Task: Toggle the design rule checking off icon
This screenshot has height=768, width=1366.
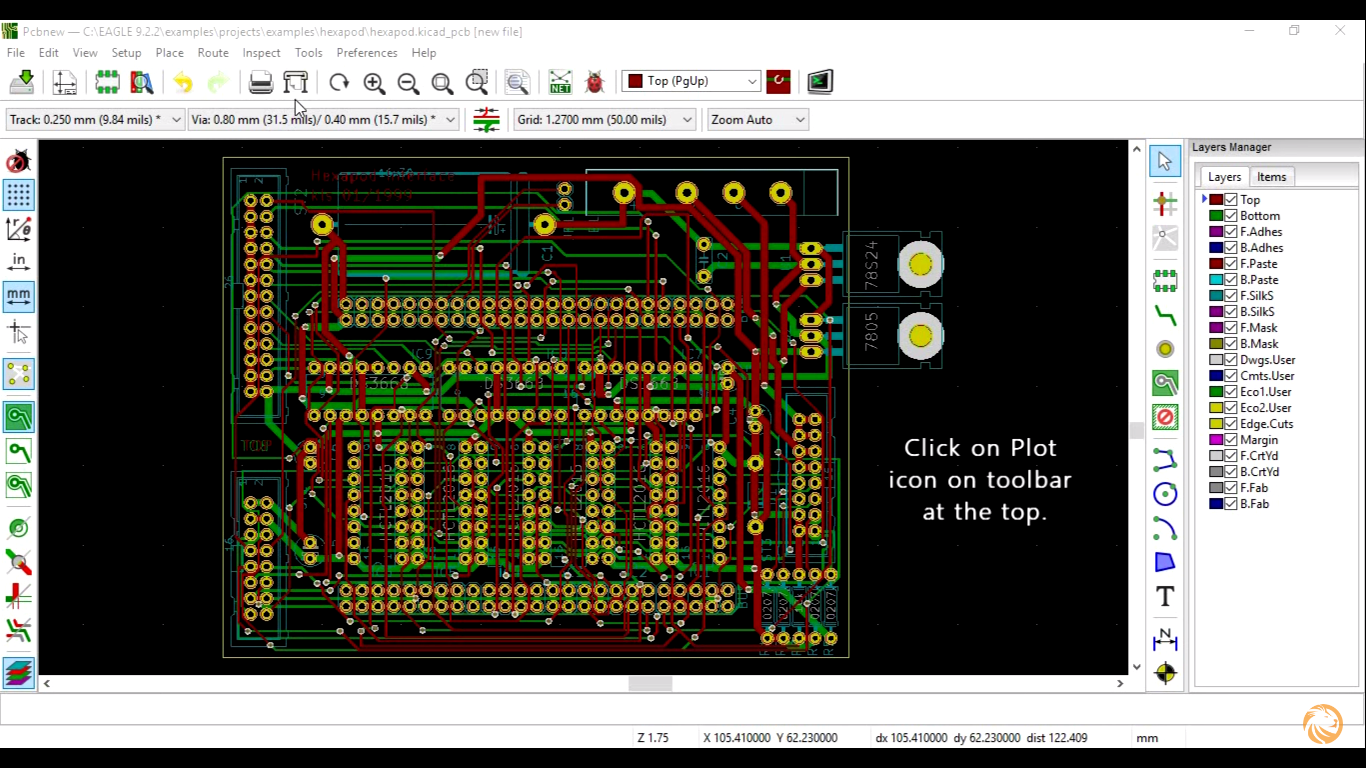Action: 19,162
